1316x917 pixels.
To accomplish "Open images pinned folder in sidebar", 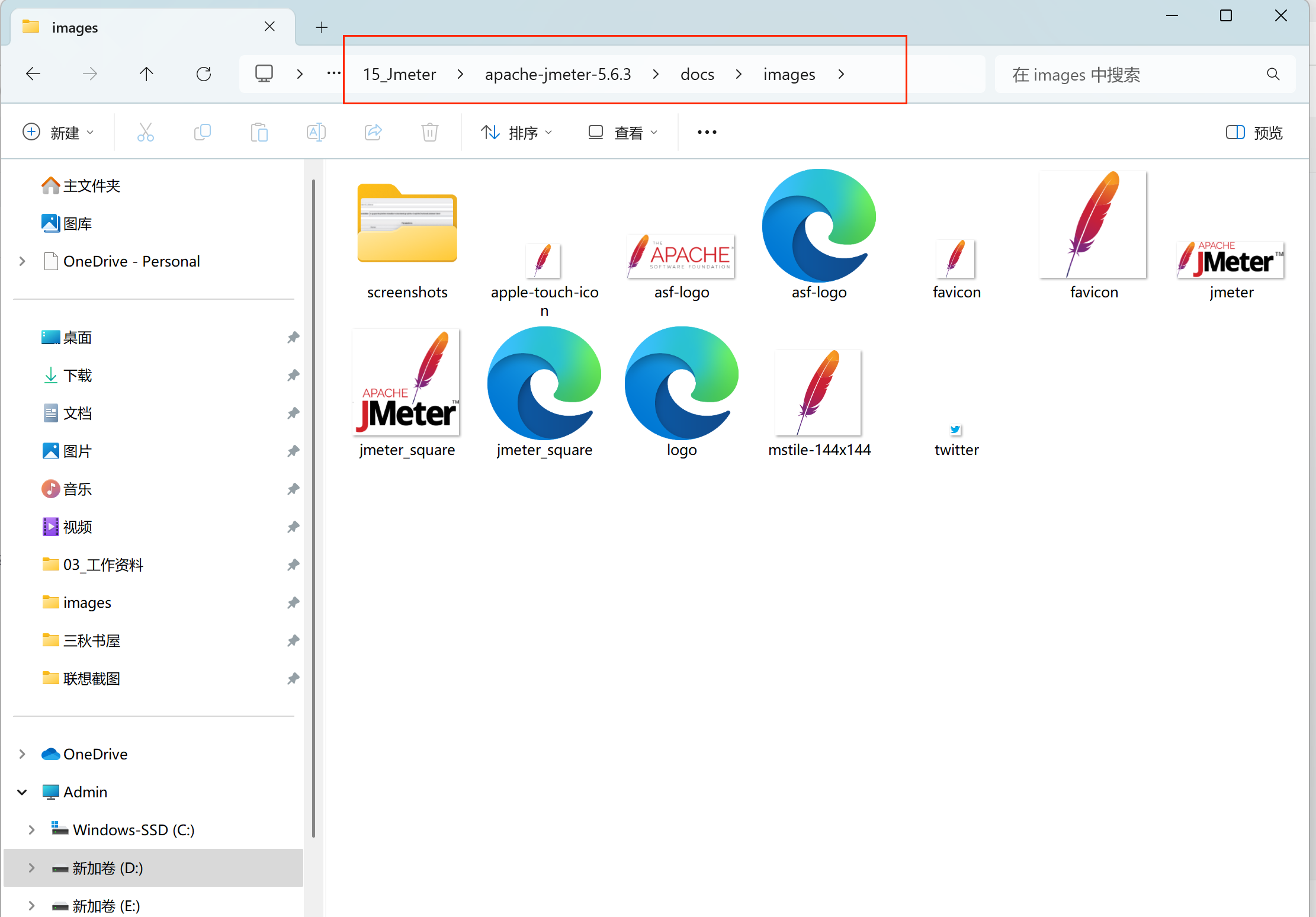I will tap(76, 603).
